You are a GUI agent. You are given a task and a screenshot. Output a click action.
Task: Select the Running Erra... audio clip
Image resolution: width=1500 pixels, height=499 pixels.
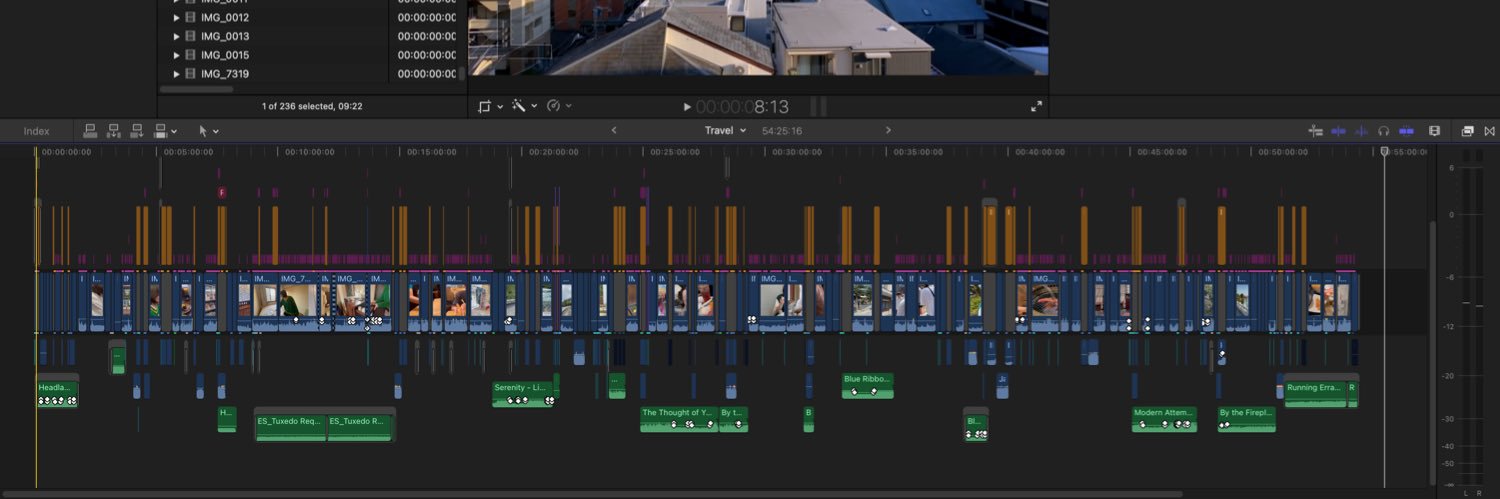pyautogui.click(x=1315, y=393)
